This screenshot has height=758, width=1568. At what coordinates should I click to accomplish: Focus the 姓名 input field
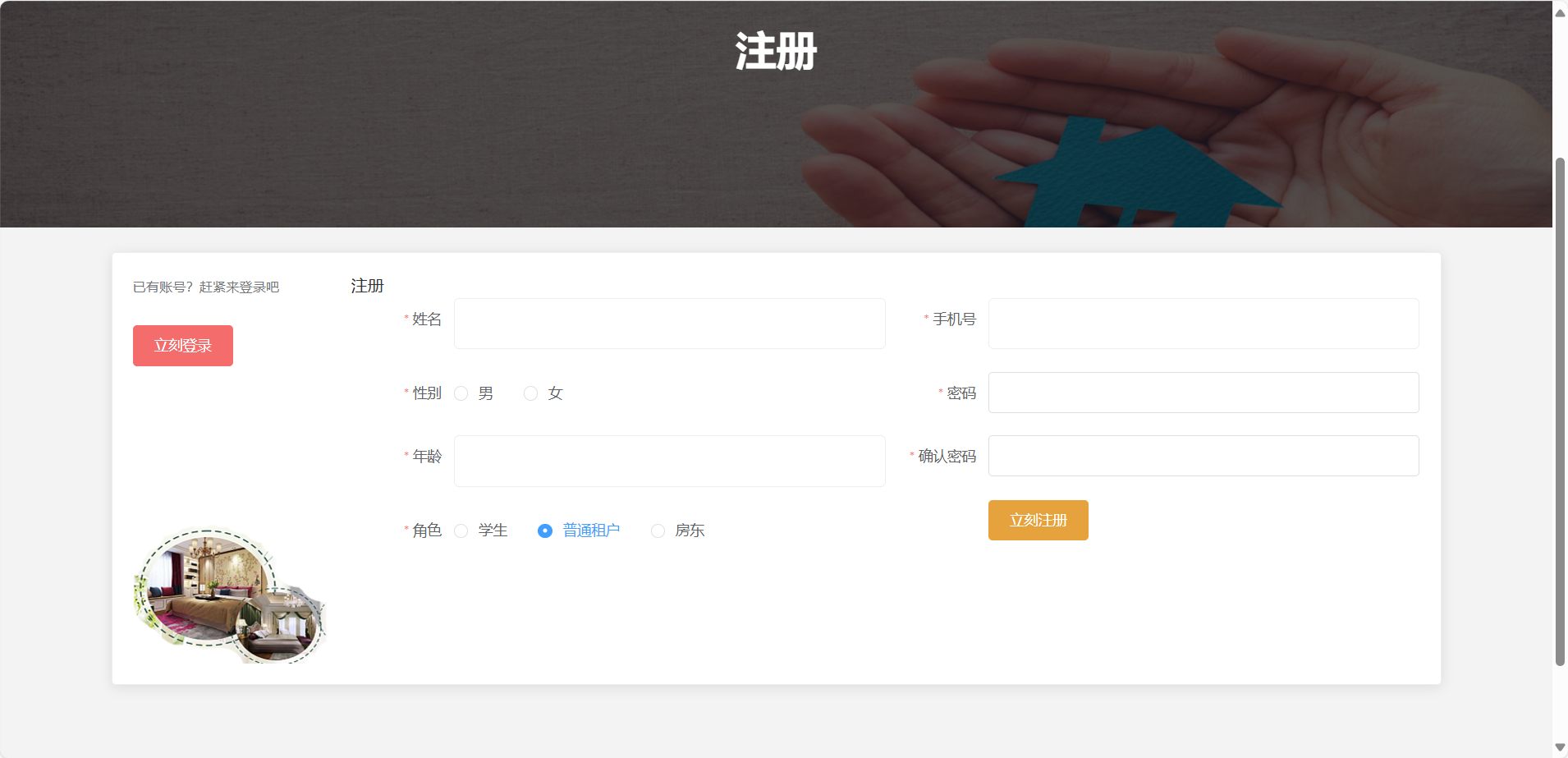(670, 324)
